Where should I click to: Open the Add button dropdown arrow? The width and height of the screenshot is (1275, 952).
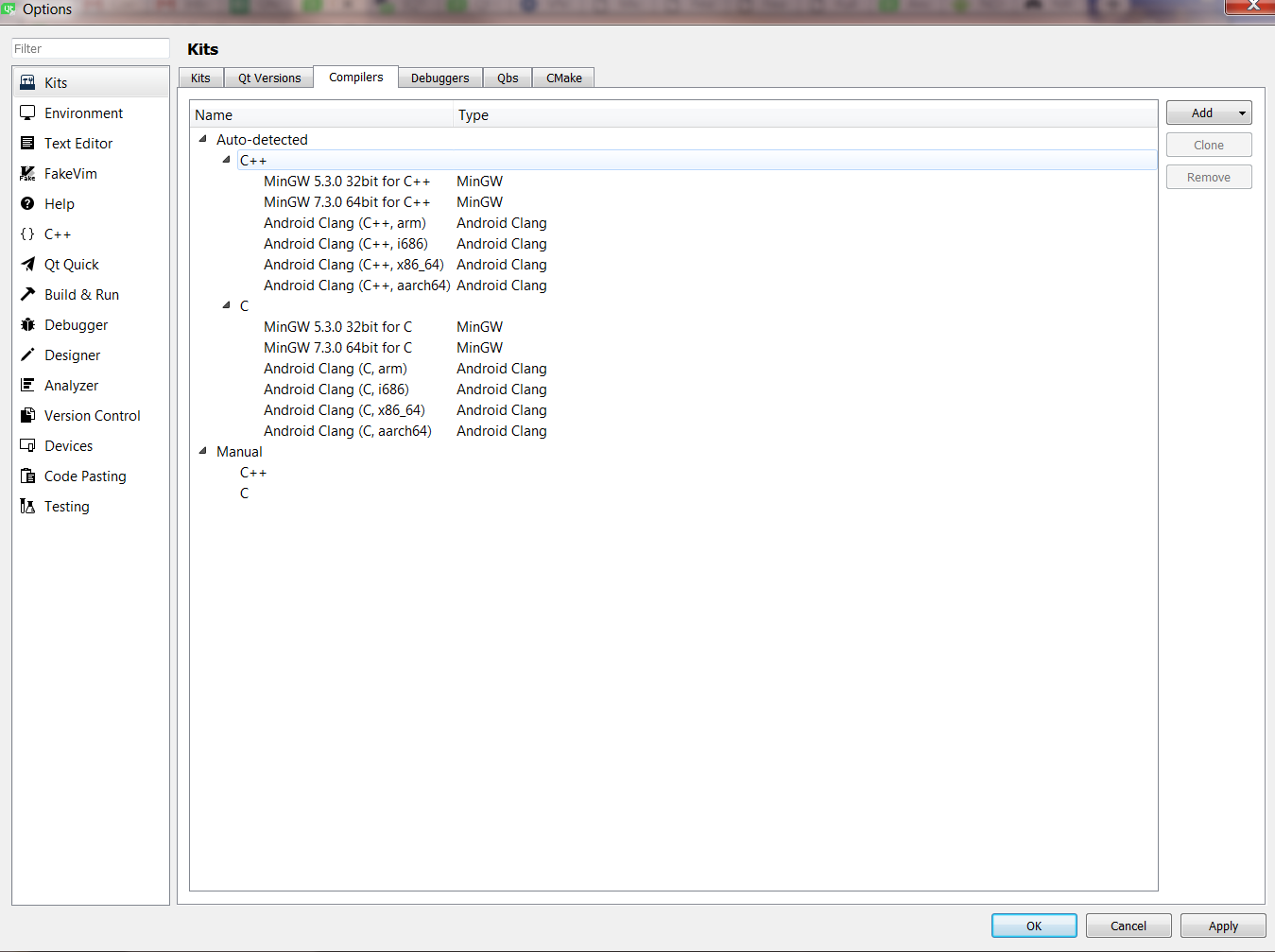(x=1240, y=112)
